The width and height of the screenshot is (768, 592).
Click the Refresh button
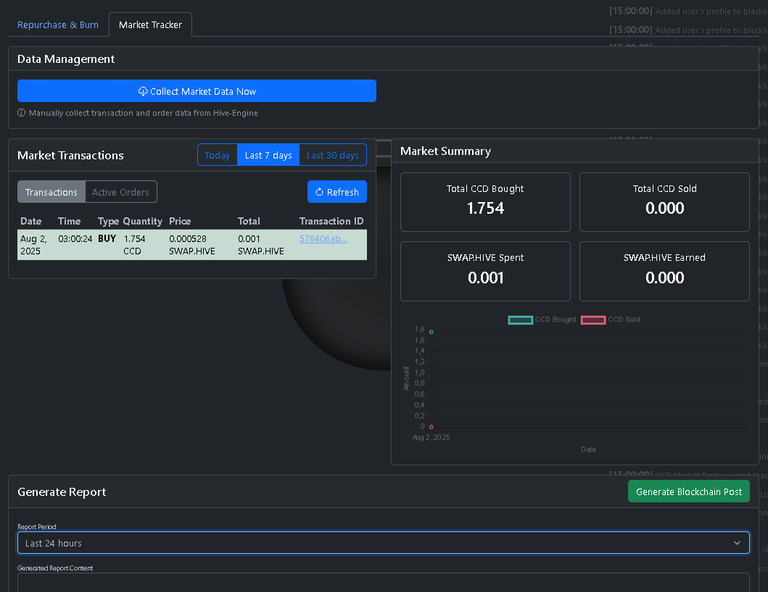(337, 192)
